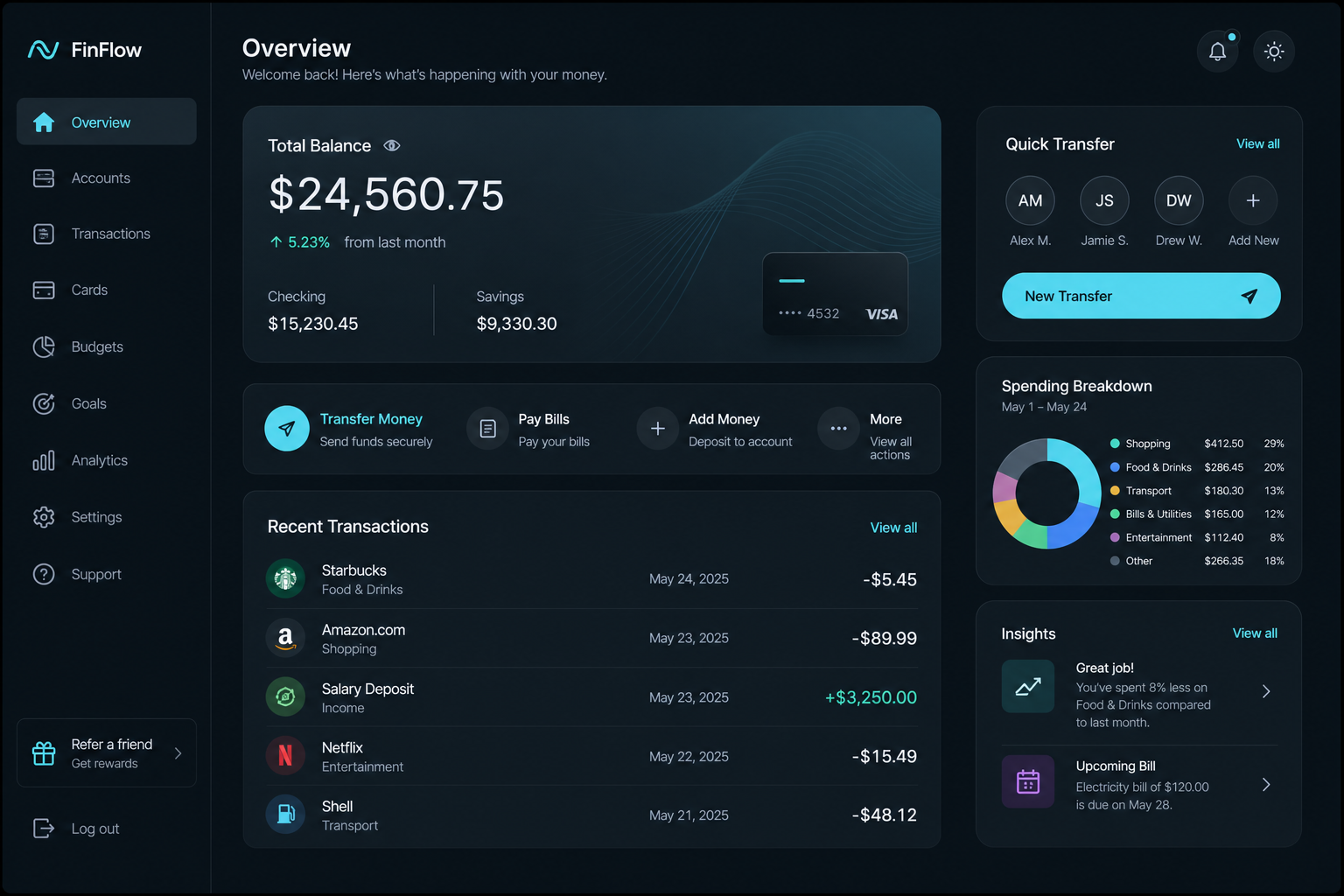Click the Entertainment legend color dot
Viewport: 1344px width, 896px height.
(1115, 537)
